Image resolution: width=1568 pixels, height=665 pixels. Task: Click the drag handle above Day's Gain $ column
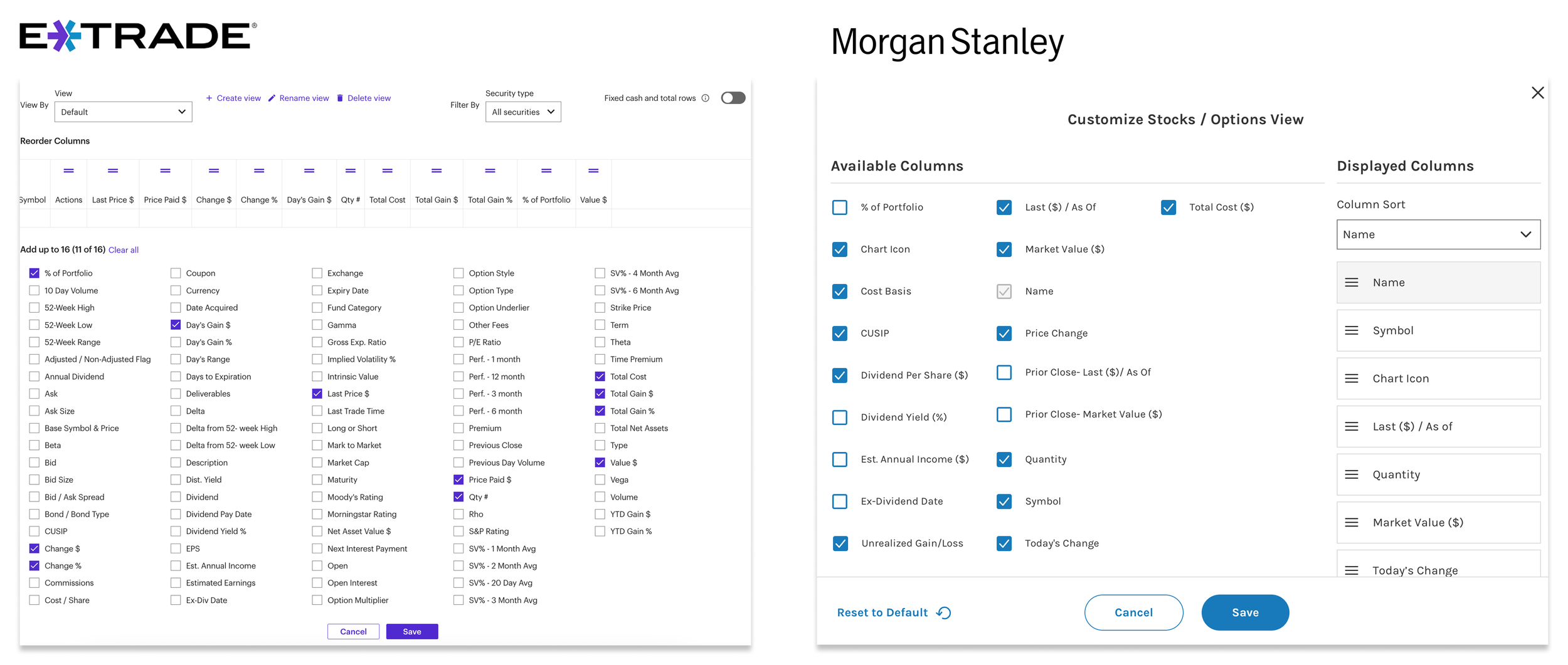click(x=309, y=170)
